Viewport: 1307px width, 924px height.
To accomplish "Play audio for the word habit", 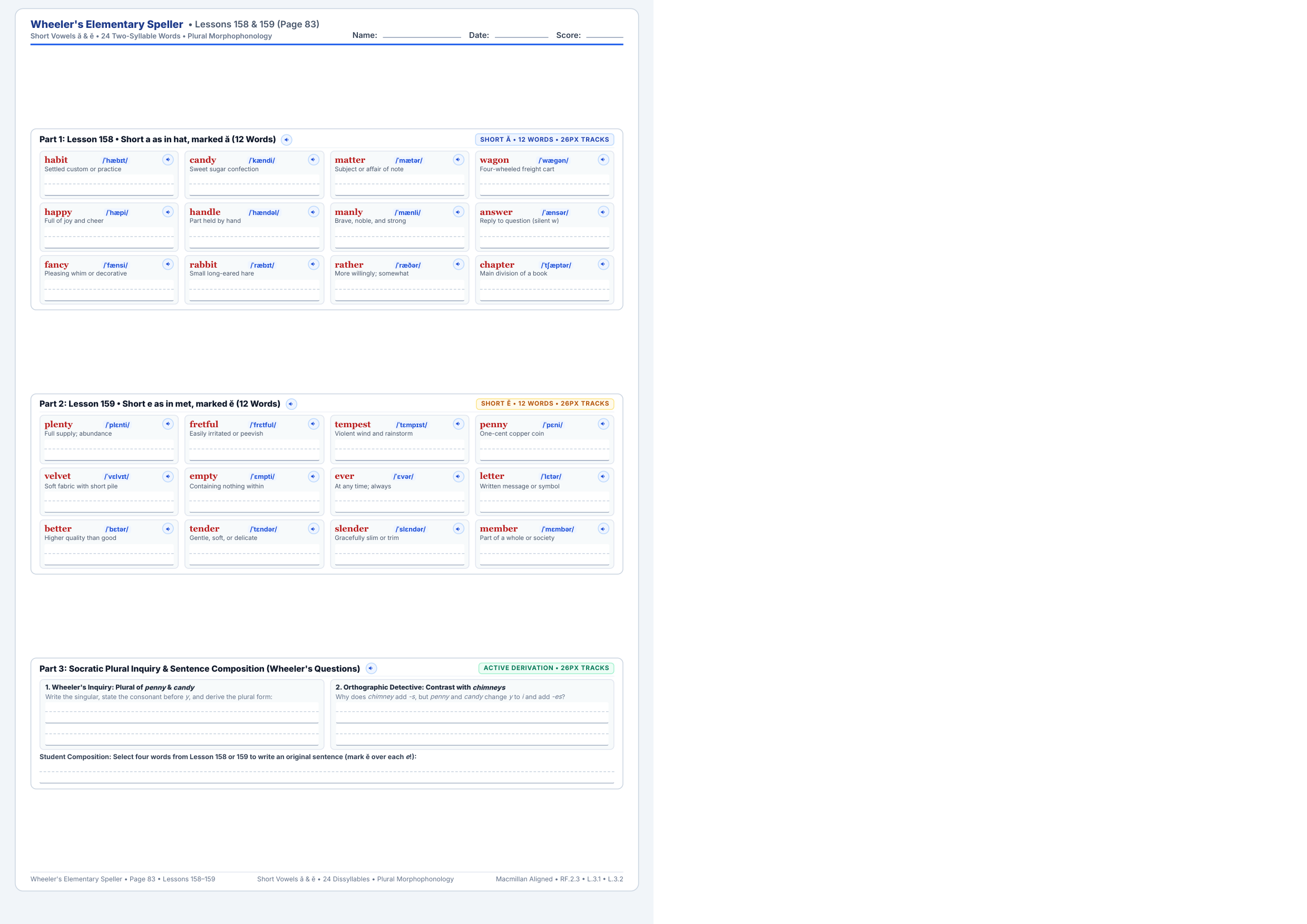I will tap(168, 160).
